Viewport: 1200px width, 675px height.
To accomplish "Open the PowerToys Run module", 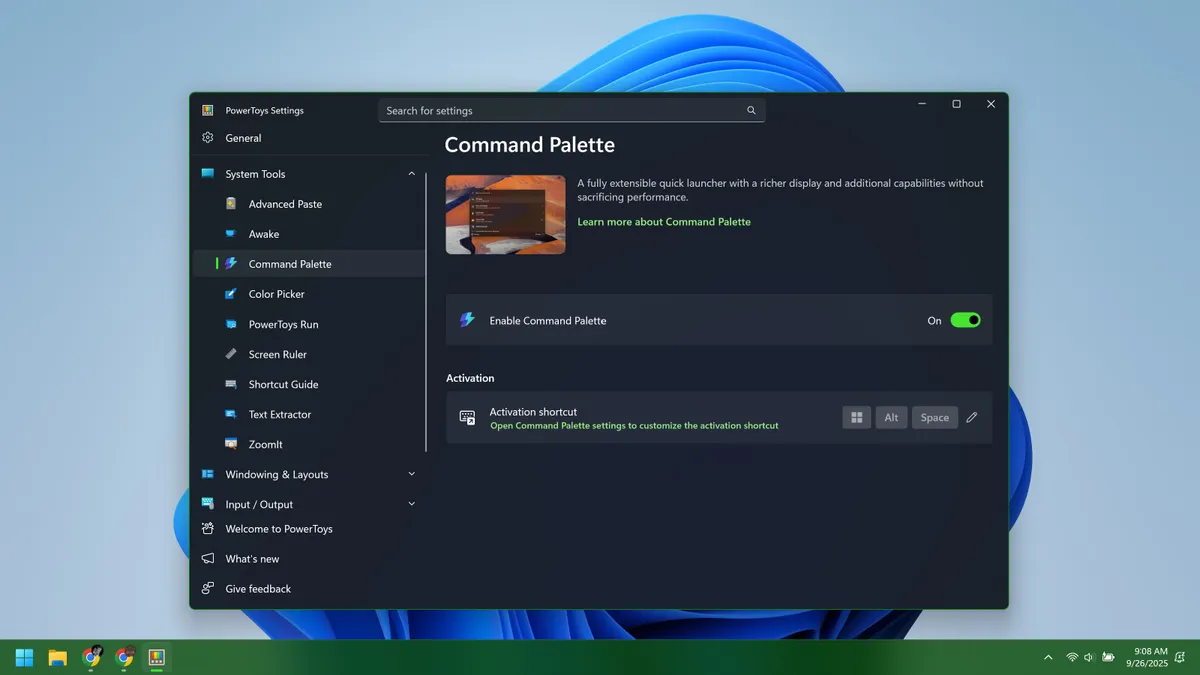I will (x=283, y=324).
